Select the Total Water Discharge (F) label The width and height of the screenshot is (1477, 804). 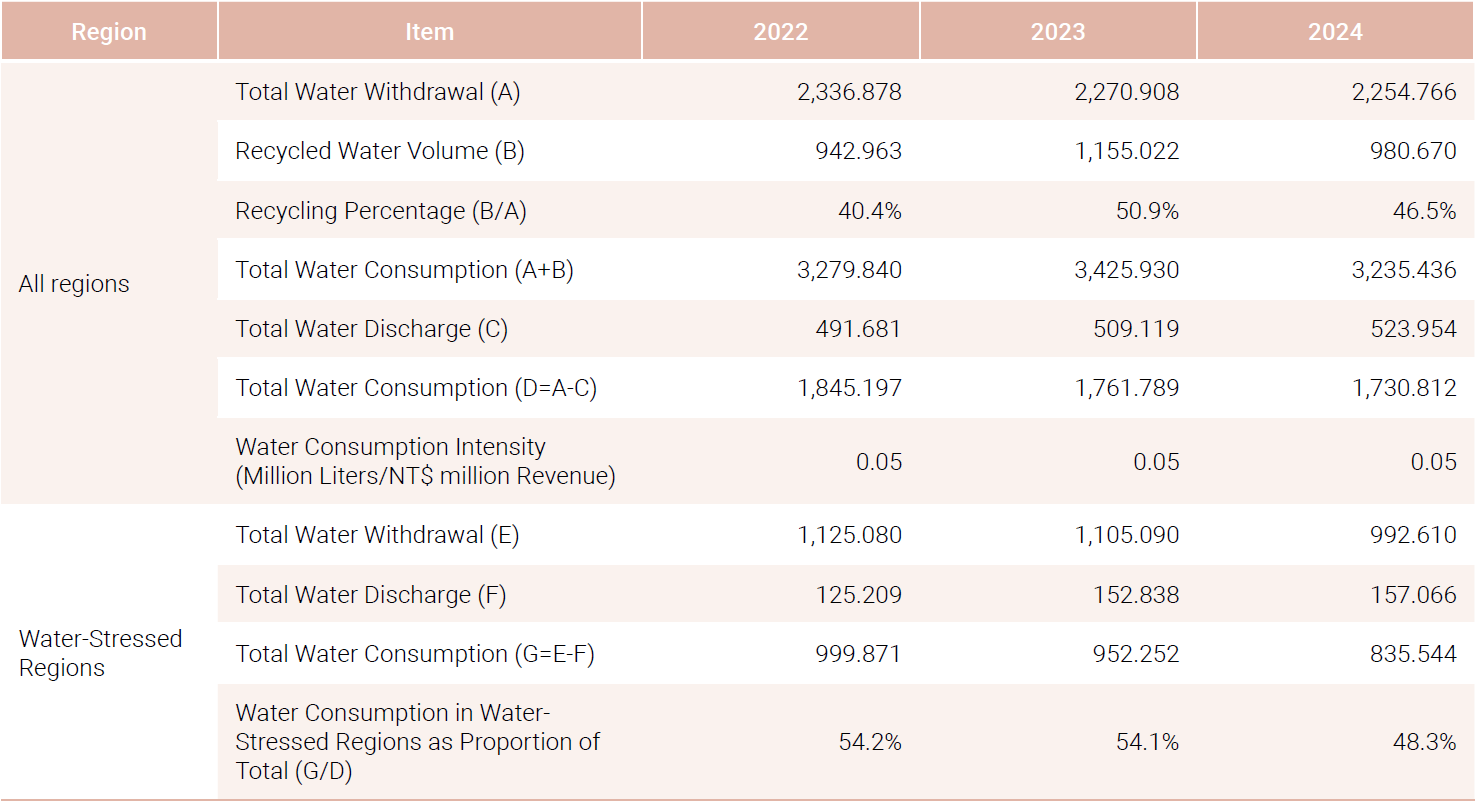370,595
